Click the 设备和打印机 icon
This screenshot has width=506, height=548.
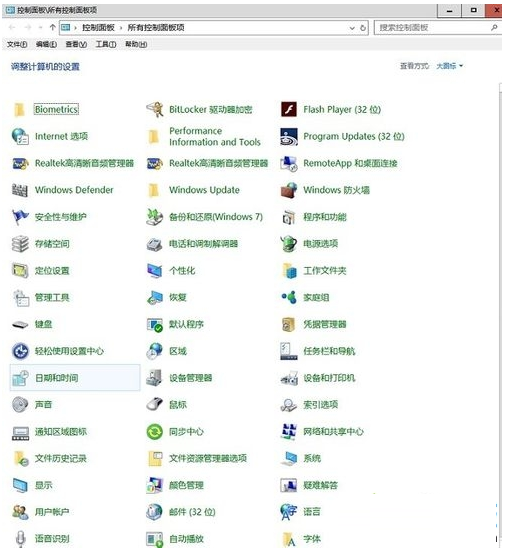pyautogui.click(x=289, y=378)
